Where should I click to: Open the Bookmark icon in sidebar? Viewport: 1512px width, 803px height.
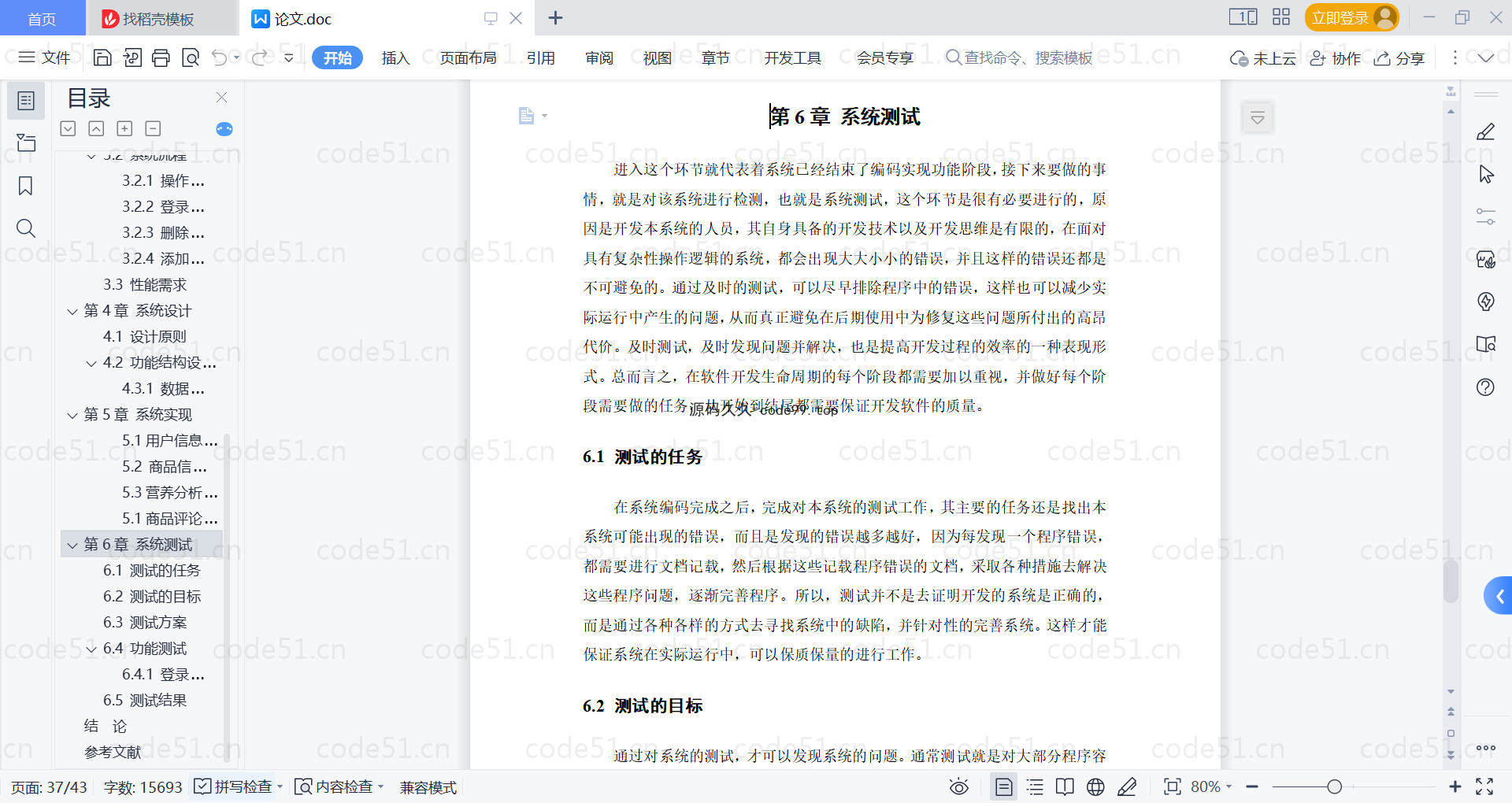click(x=26, y=186)
